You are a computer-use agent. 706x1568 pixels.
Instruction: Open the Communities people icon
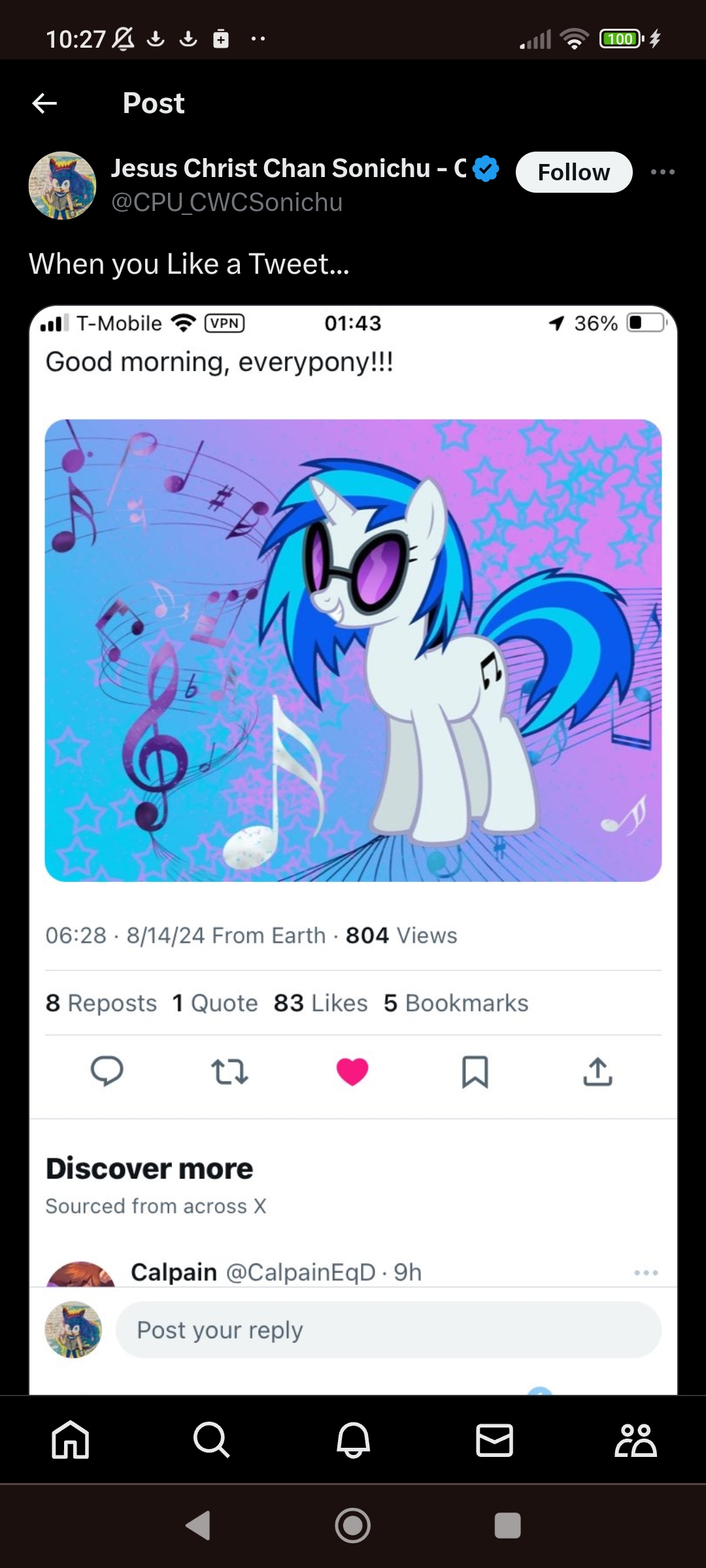tap(635, 1440)
